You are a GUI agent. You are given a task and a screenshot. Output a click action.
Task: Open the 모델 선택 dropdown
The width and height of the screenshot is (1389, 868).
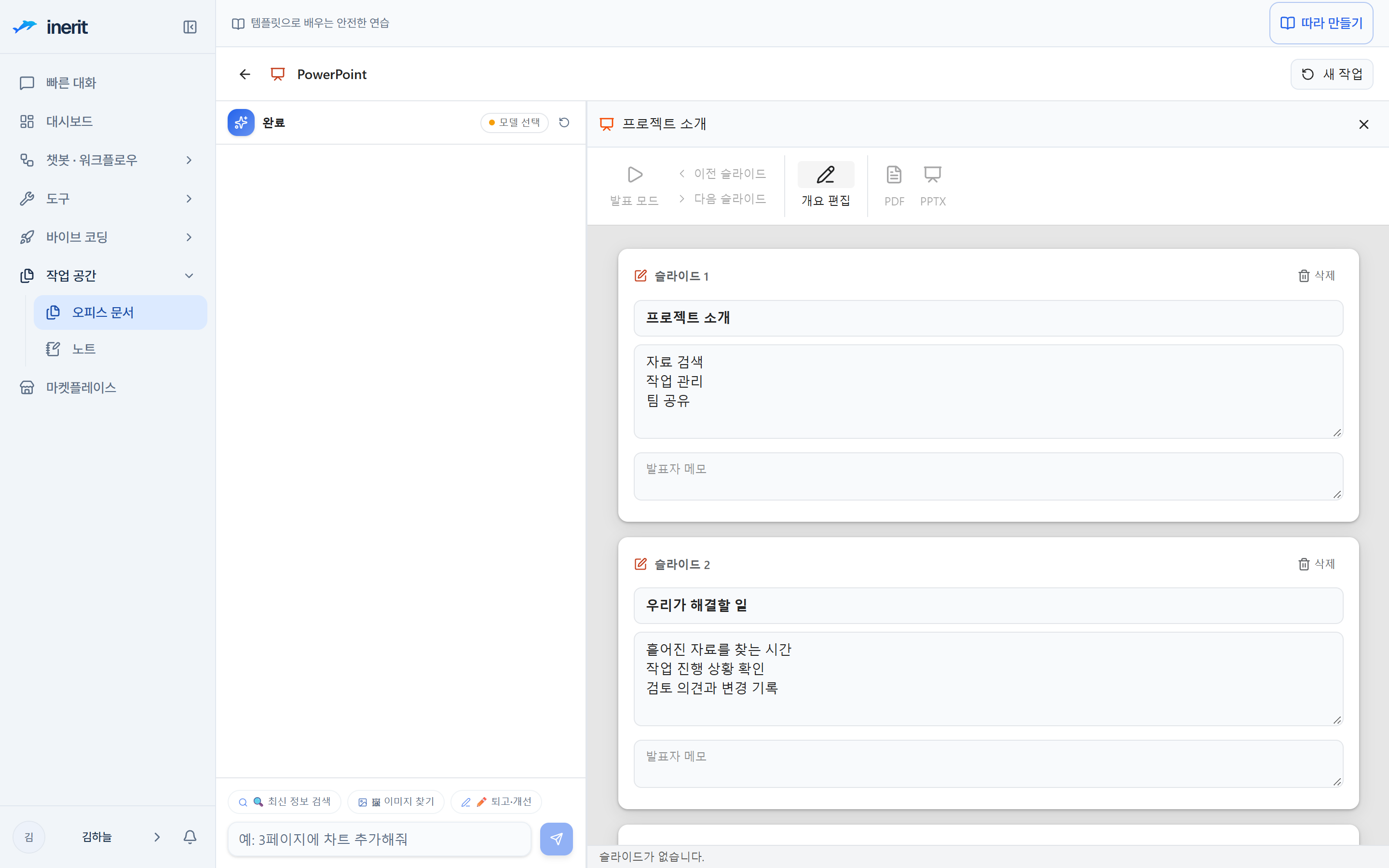(x=514, y=122)
